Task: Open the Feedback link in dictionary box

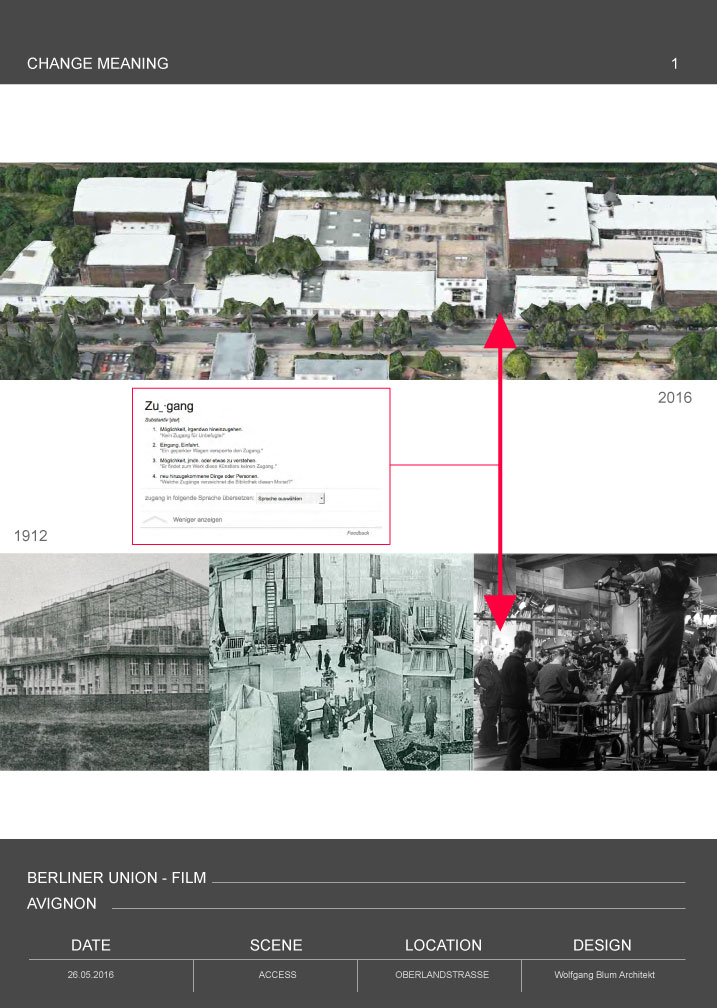Action: pyautogui.click(x=357, y=533)
